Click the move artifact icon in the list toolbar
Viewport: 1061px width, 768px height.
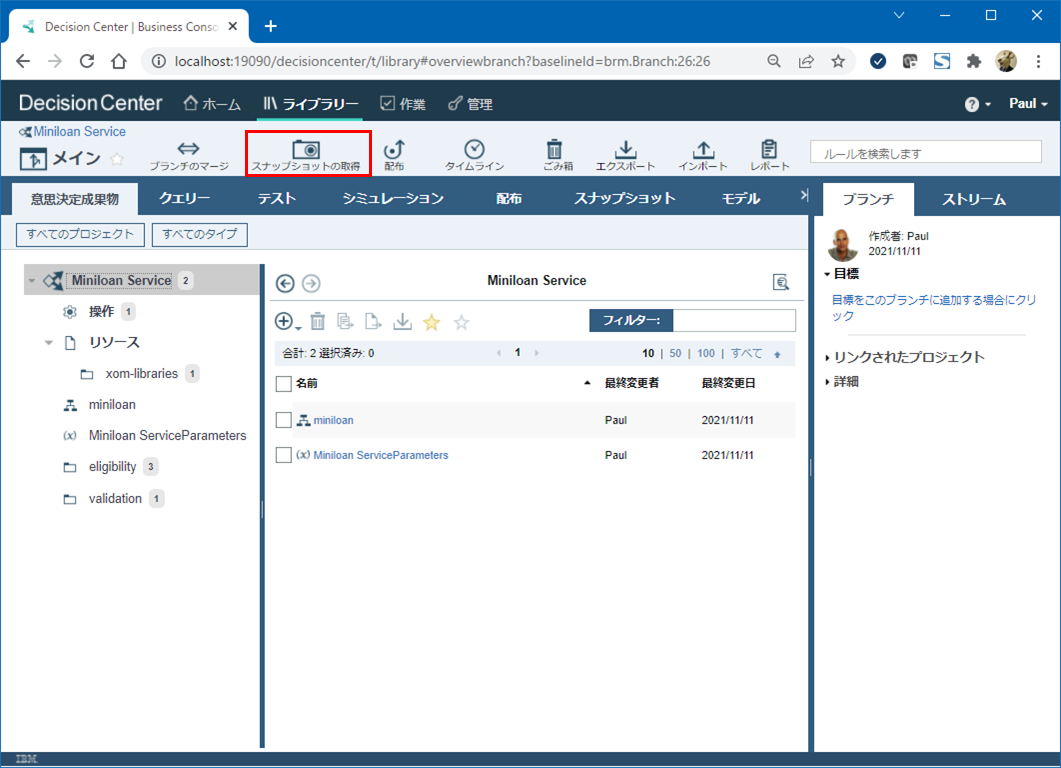point(373,321)
